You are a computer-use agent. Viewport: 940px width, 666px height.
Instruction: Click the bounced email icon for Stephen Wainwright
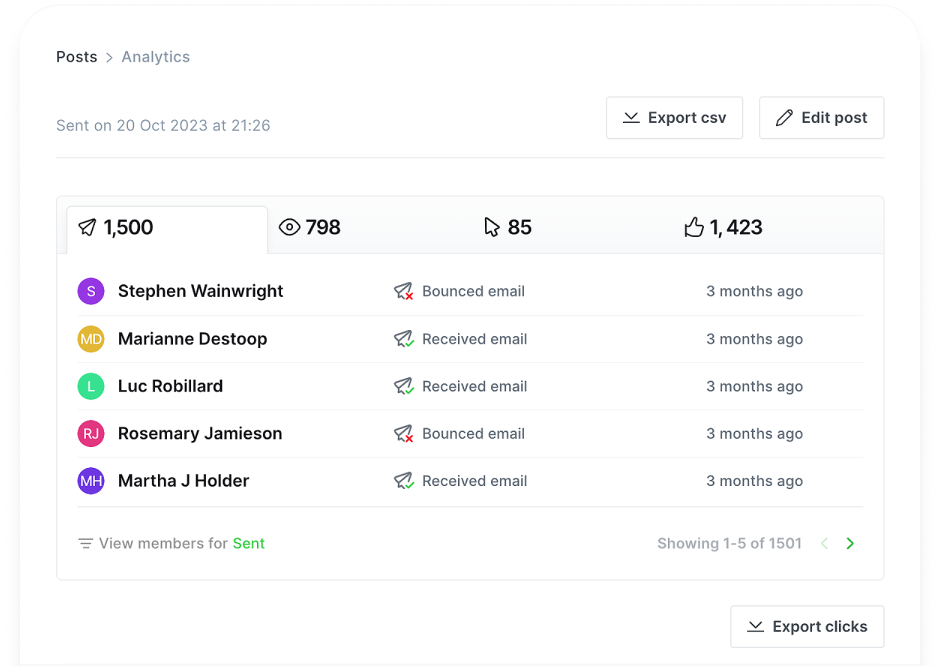pyautogui.click(x=402, y=291)
